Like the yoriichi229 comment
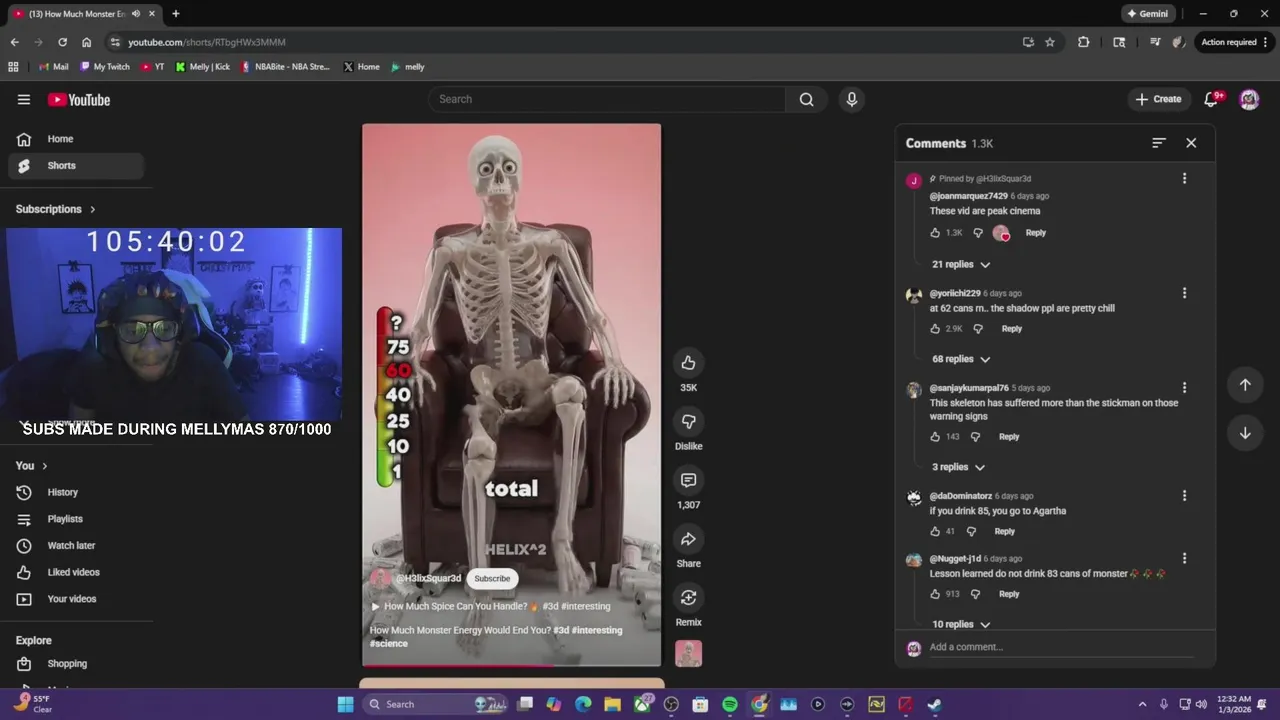This screenshot has height=720, width=1280. (x=935, y=329)
